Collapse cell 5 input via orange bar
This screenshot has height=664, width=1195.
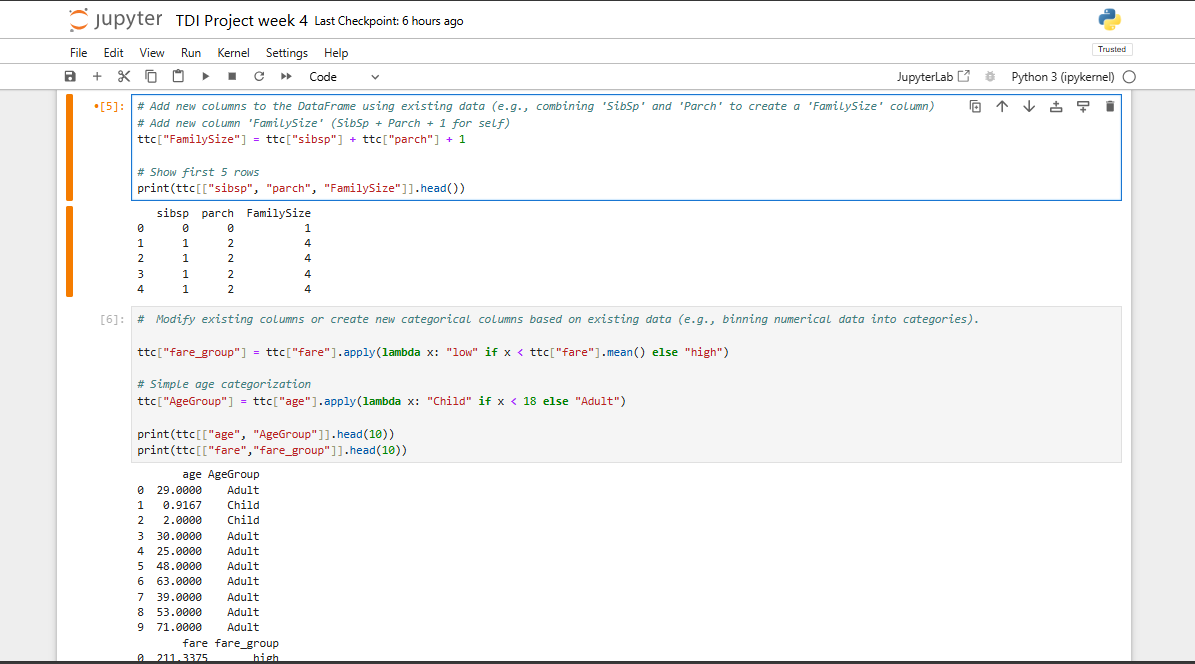pos(69,147)
